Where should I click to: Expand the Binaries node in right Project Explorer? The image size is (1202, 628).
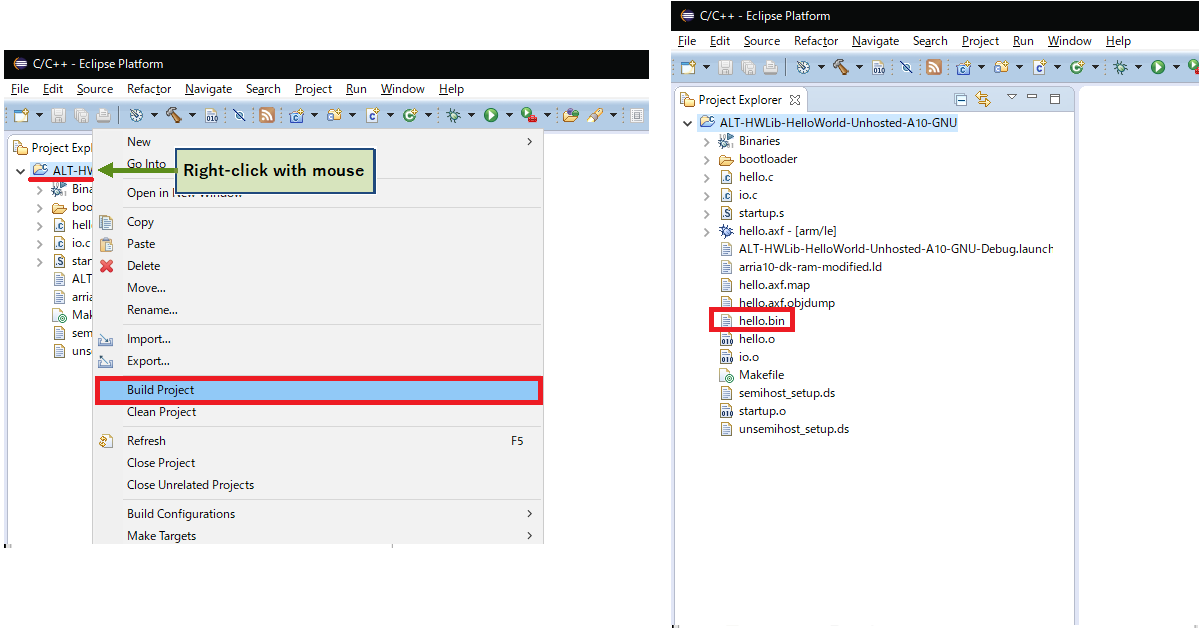point(707,141)
